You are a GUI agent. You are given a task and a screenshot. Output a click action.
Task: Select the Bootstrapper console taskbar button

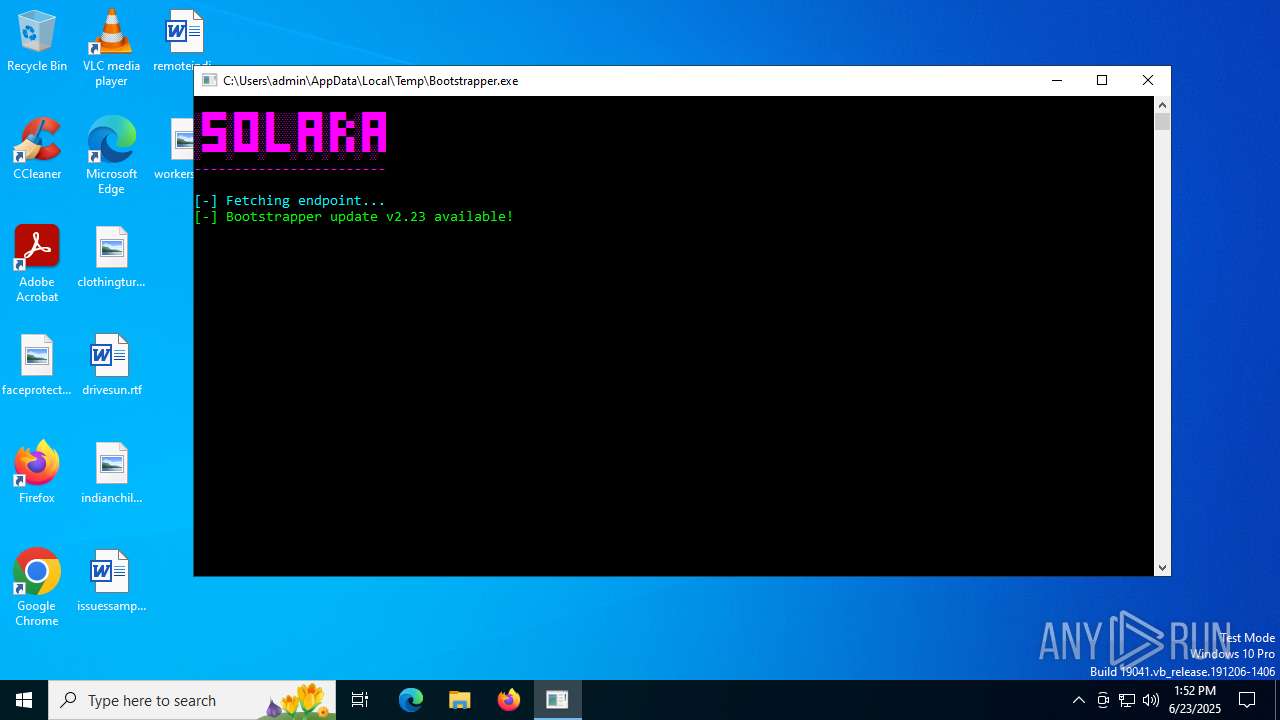(x=557, y=700)
